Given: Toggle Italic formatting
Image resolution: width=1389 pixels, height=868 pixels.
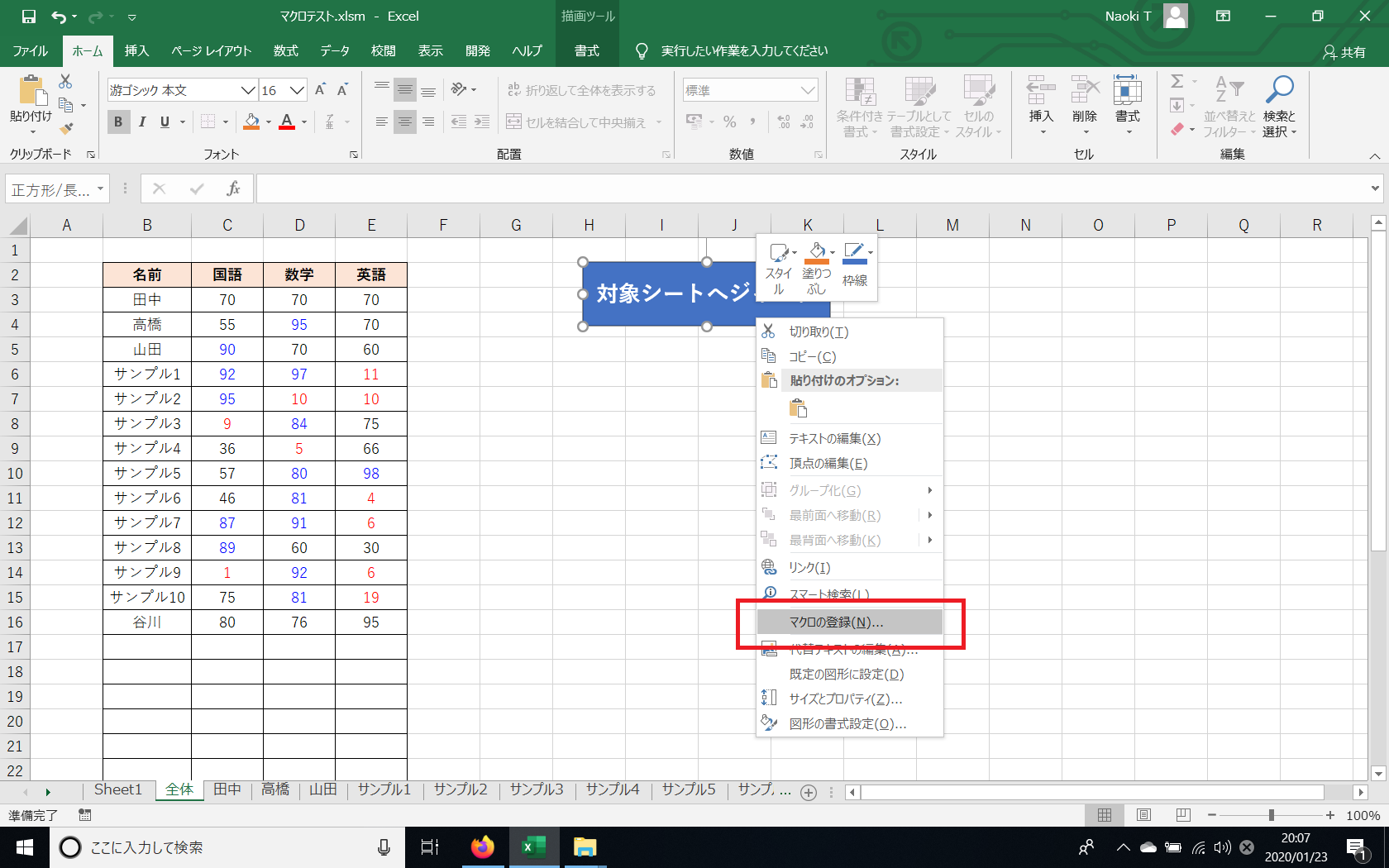Looking at the screenshot, I should (x=142, y=122).
